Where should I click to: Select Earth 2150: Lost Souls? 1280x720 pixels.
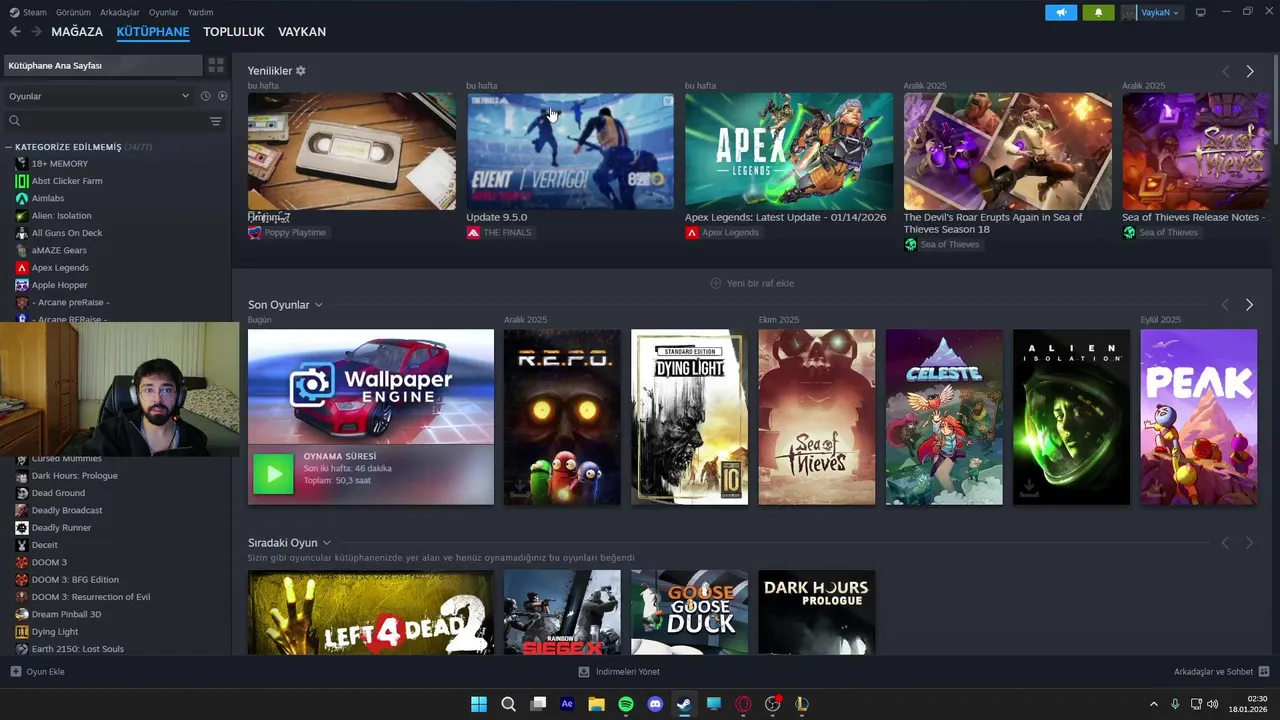point(77,649)
